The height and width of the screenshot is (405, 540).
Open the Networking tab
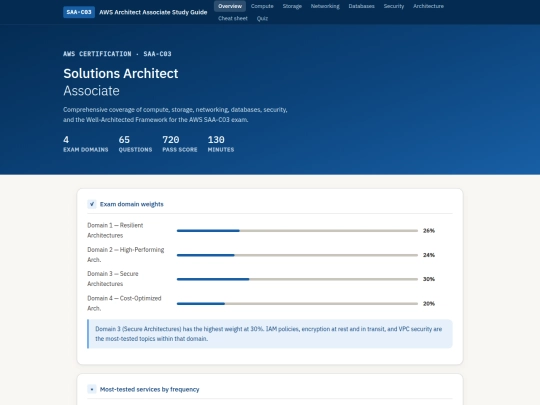pos(325,6)
